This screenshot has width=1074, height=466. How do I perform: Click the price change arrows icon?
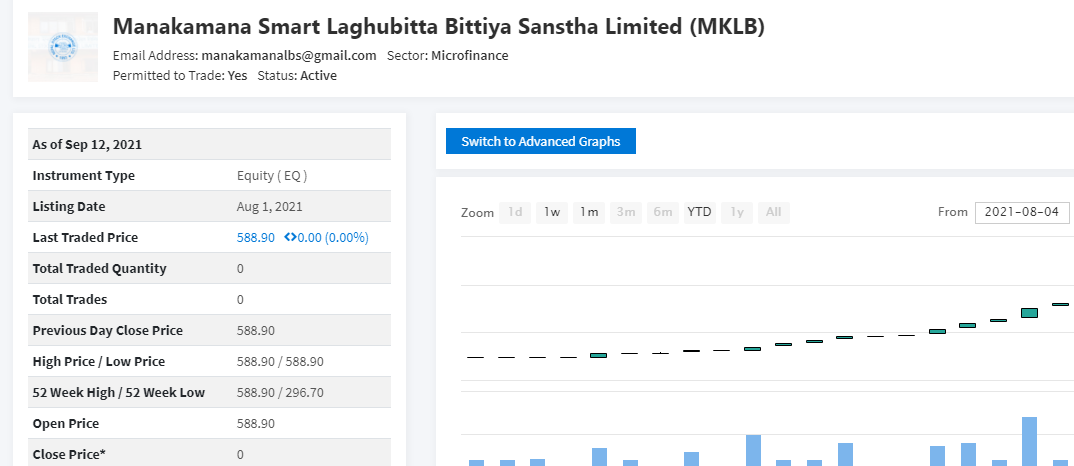click(290, 238)
